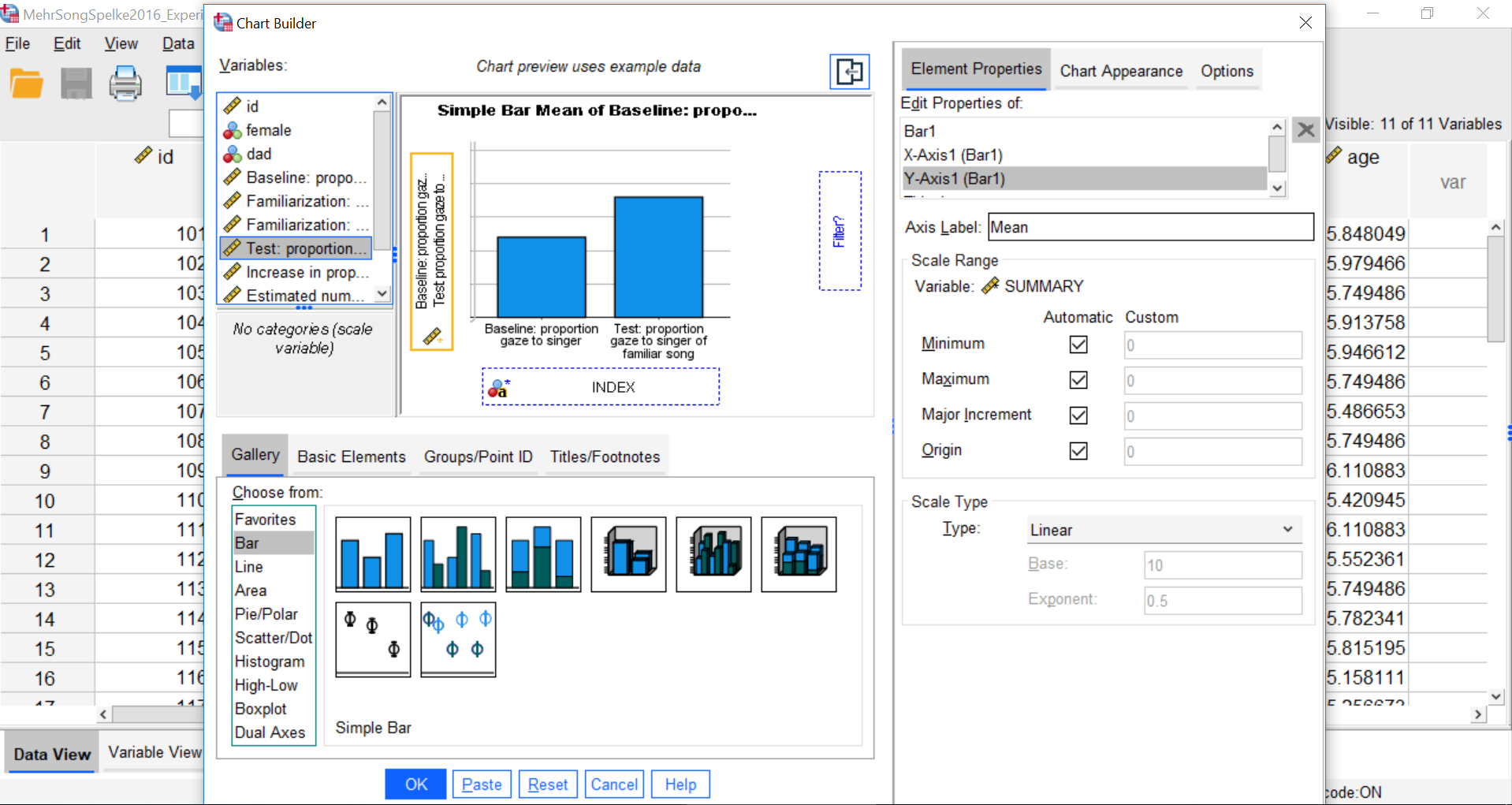The image size is (1512, 805).
Task: Select the Clustered Bar chart thumbnail
Action: tap(458, 554)
